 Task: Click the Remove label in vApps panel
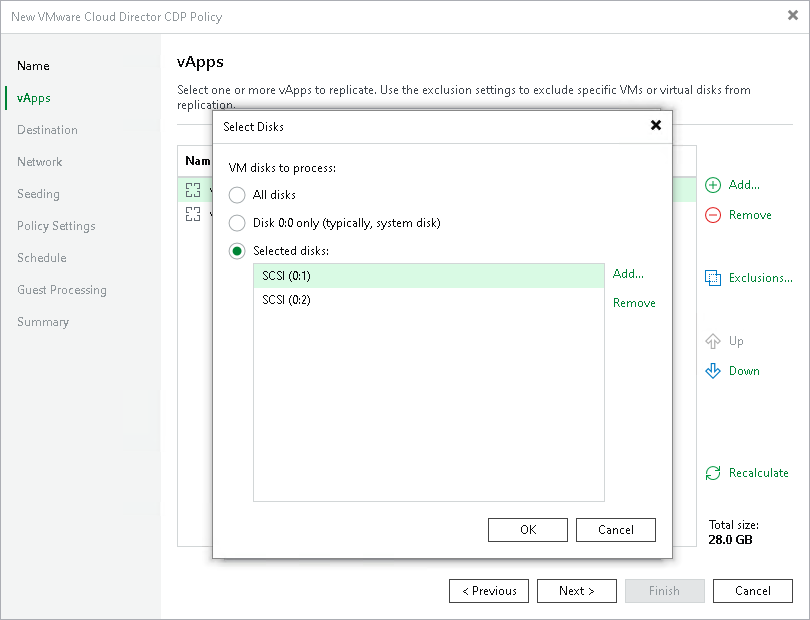pos(750,215)
